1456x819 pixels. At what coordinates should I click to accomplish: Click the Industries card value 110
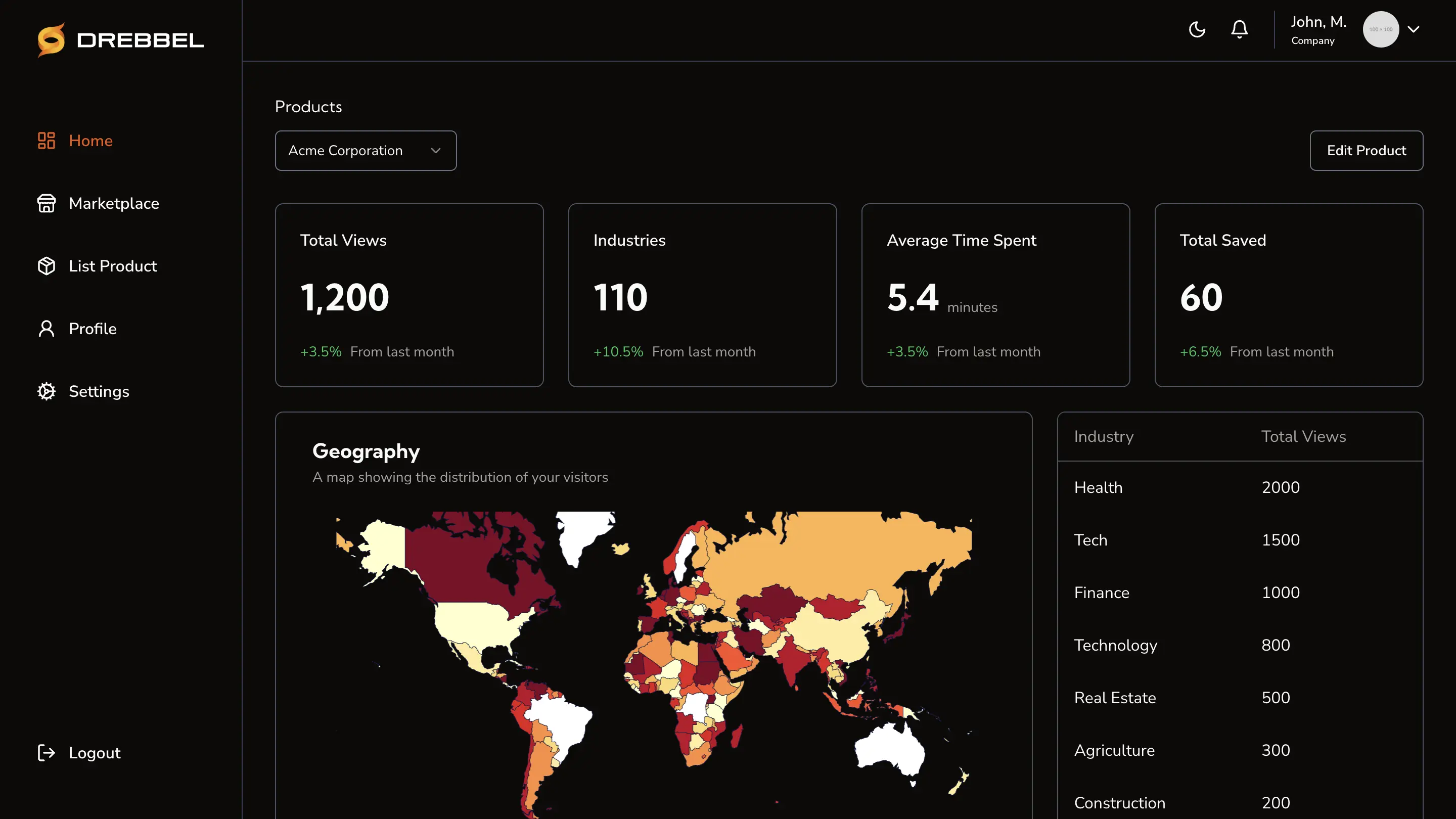[x=620, y=297]
